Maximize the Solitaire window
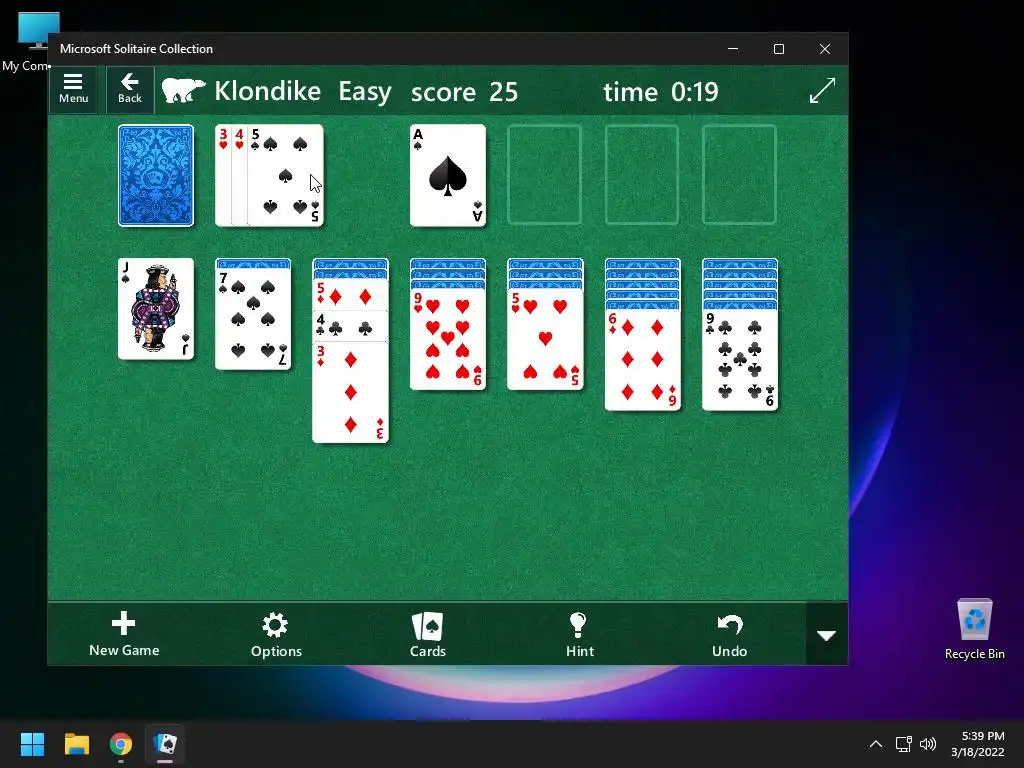This screenshot has width=1024, height=768. (778, 49)
